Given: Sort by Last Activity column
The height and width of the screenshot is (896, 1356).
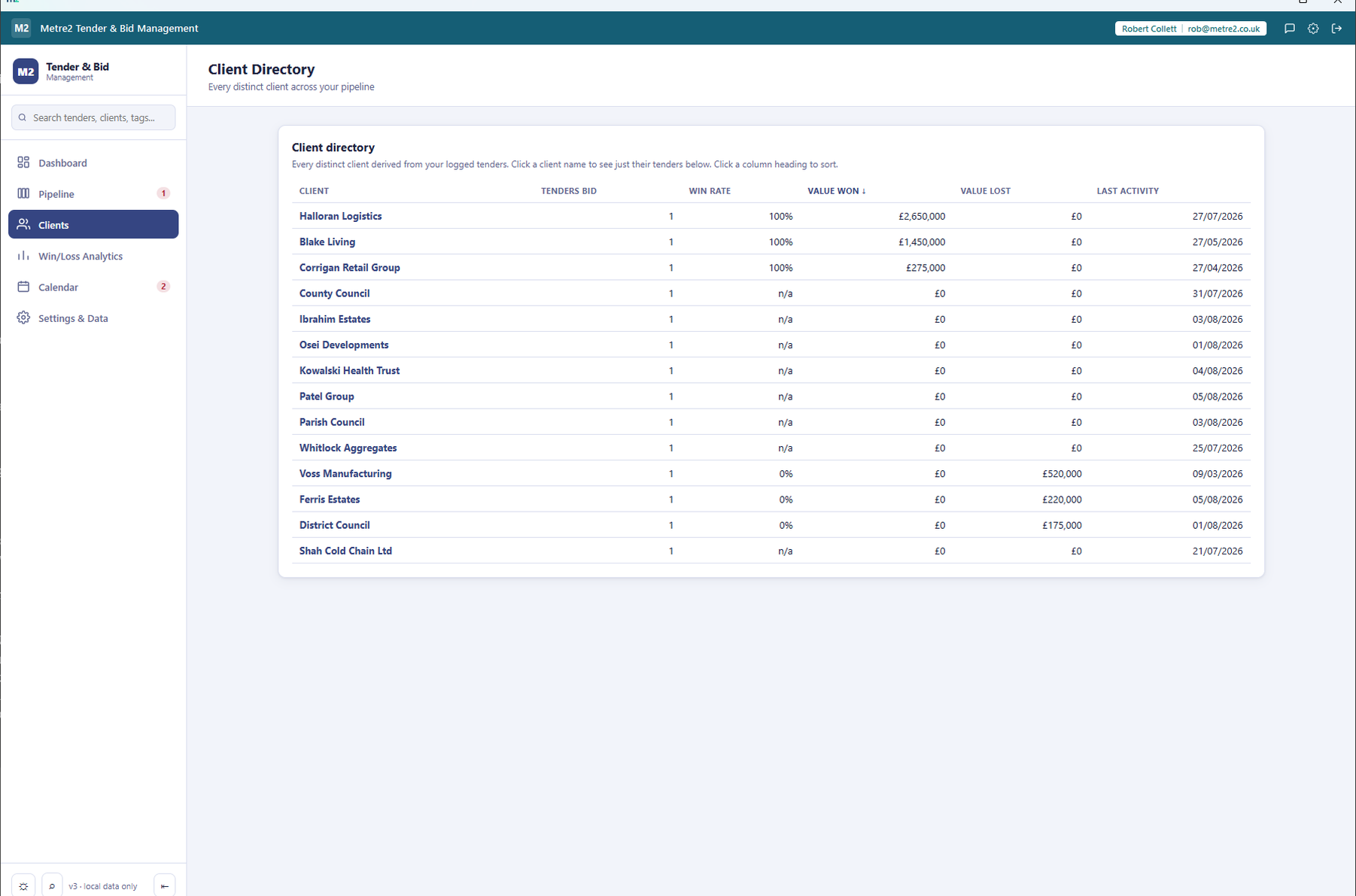Looking at the screenshot, I should click(x=1127, y=191).
